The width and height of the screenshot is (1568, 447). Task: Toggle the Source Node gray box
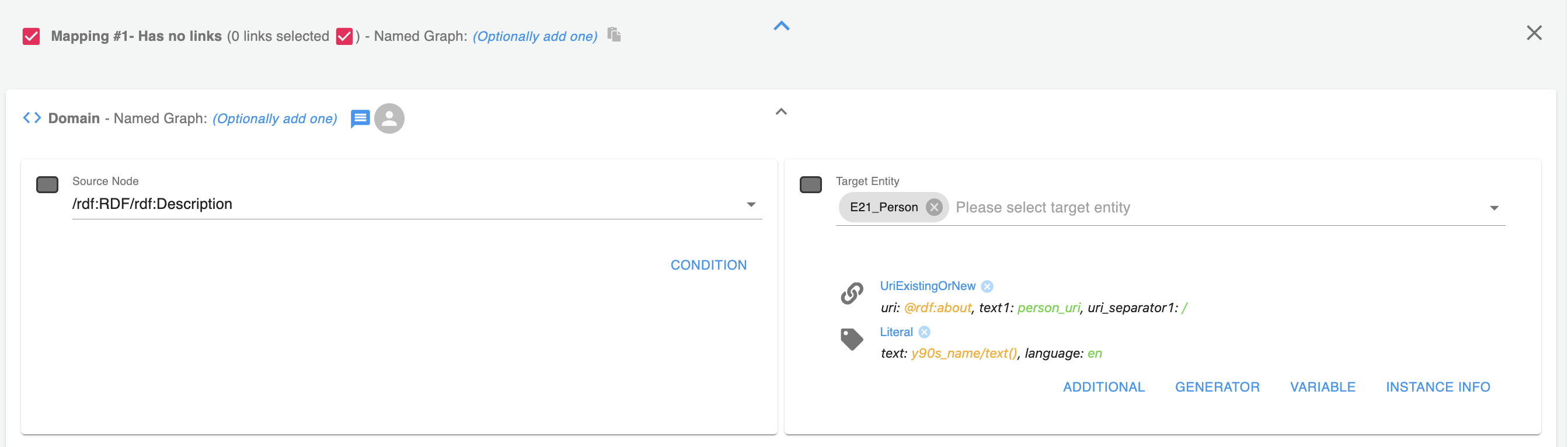(47, 184)
